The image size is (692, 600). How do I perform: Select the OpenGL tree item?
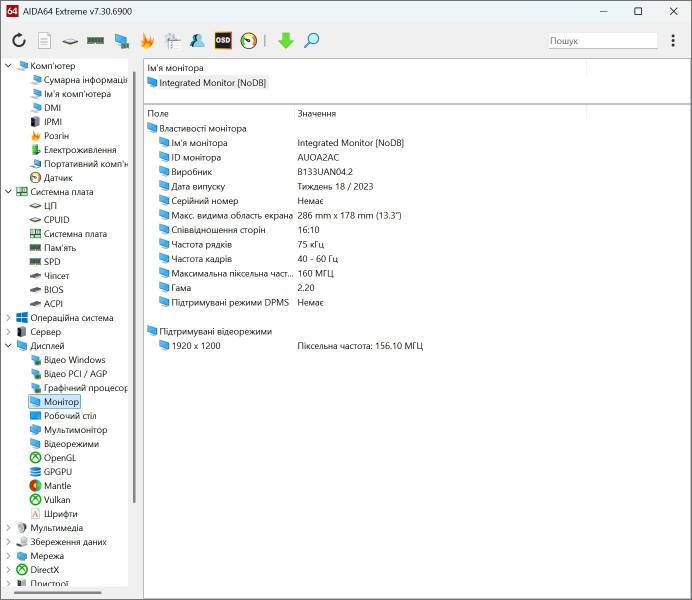[x=53, y=458]
